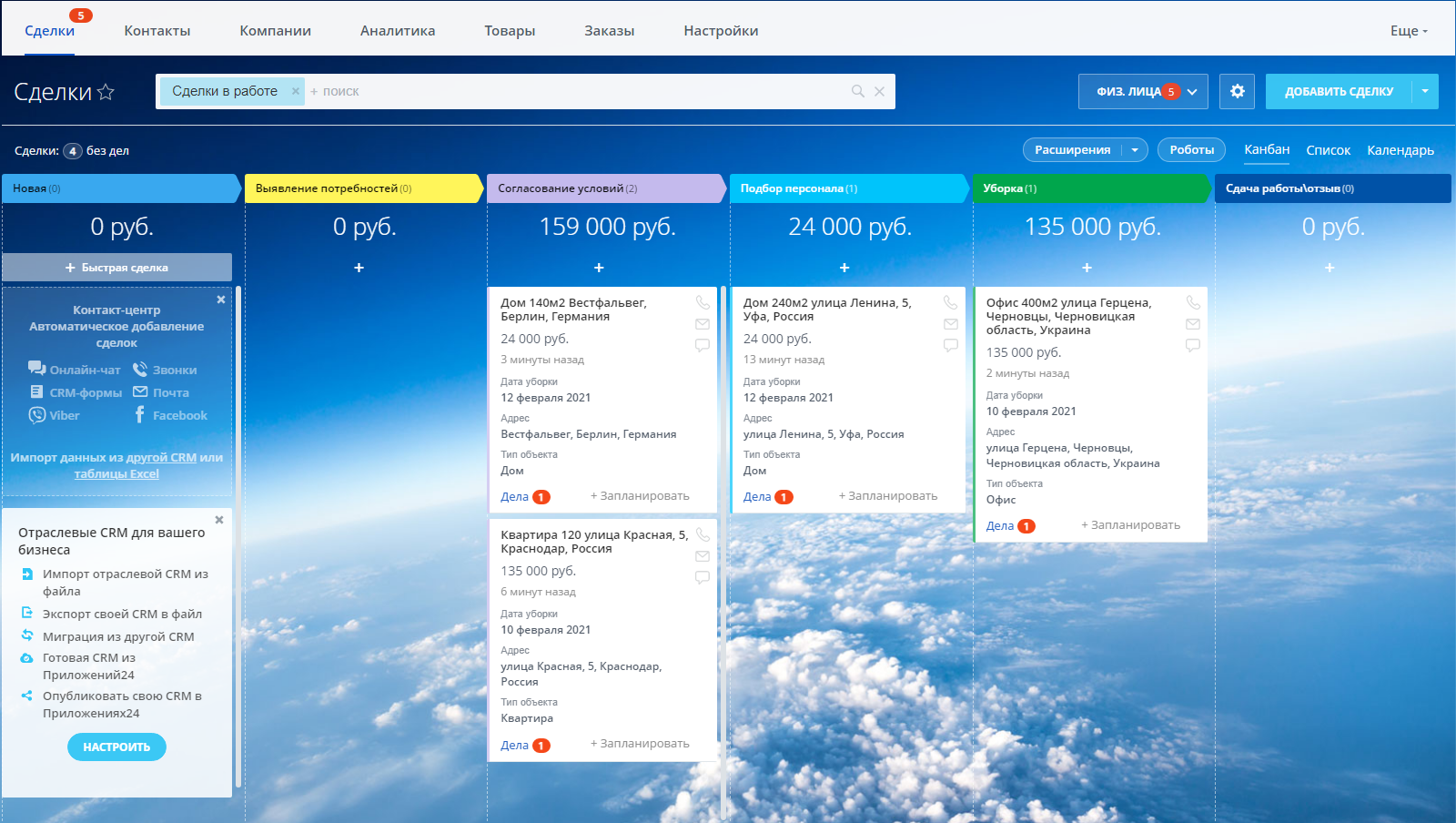Click Viber icon in Контакт-центр panel
Image resolution: width=1456 pixels, height=823 pixels.
[x=37, y=415]
